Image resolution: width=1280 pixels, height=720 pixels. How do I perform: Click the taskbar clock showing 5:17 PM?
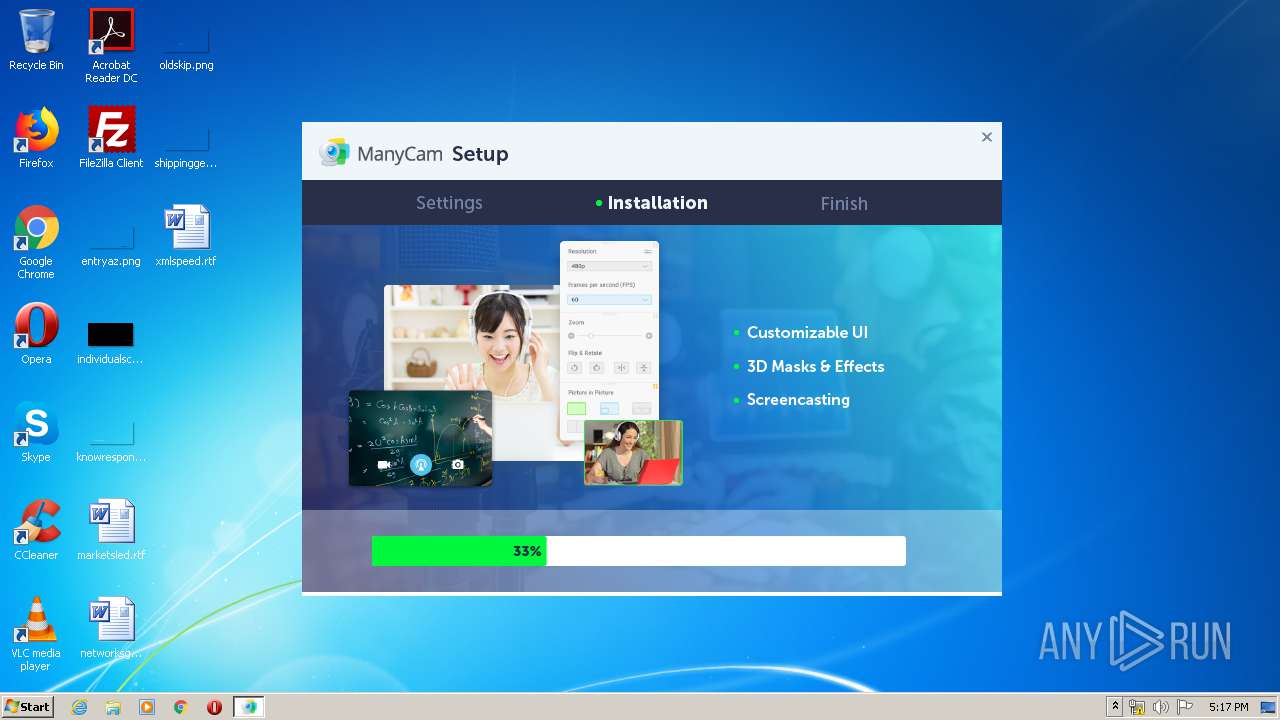[x=1228, y=707]
